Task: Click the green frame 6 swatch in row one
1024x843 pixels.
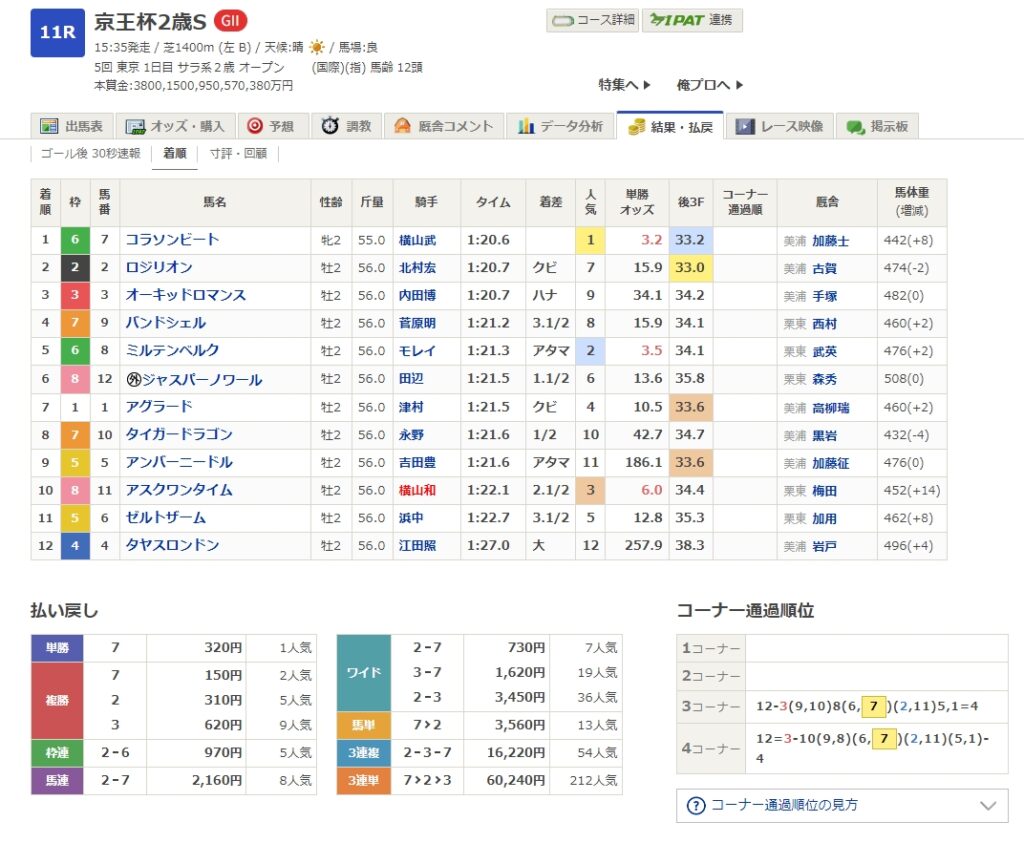Action: click(75, 240)
